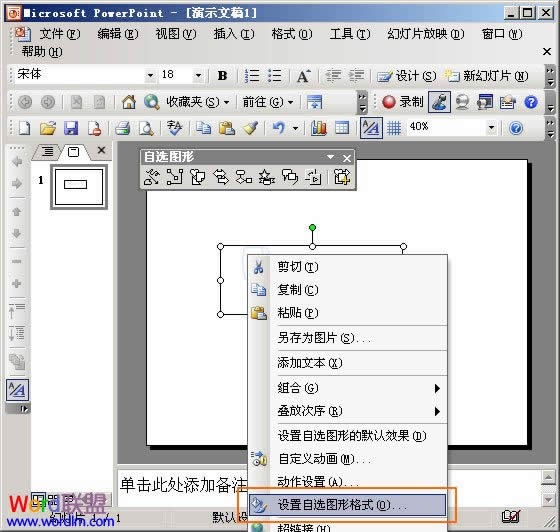560x532 pixels.
Task: Click the Design (设计) button
Action: [407, 76]
